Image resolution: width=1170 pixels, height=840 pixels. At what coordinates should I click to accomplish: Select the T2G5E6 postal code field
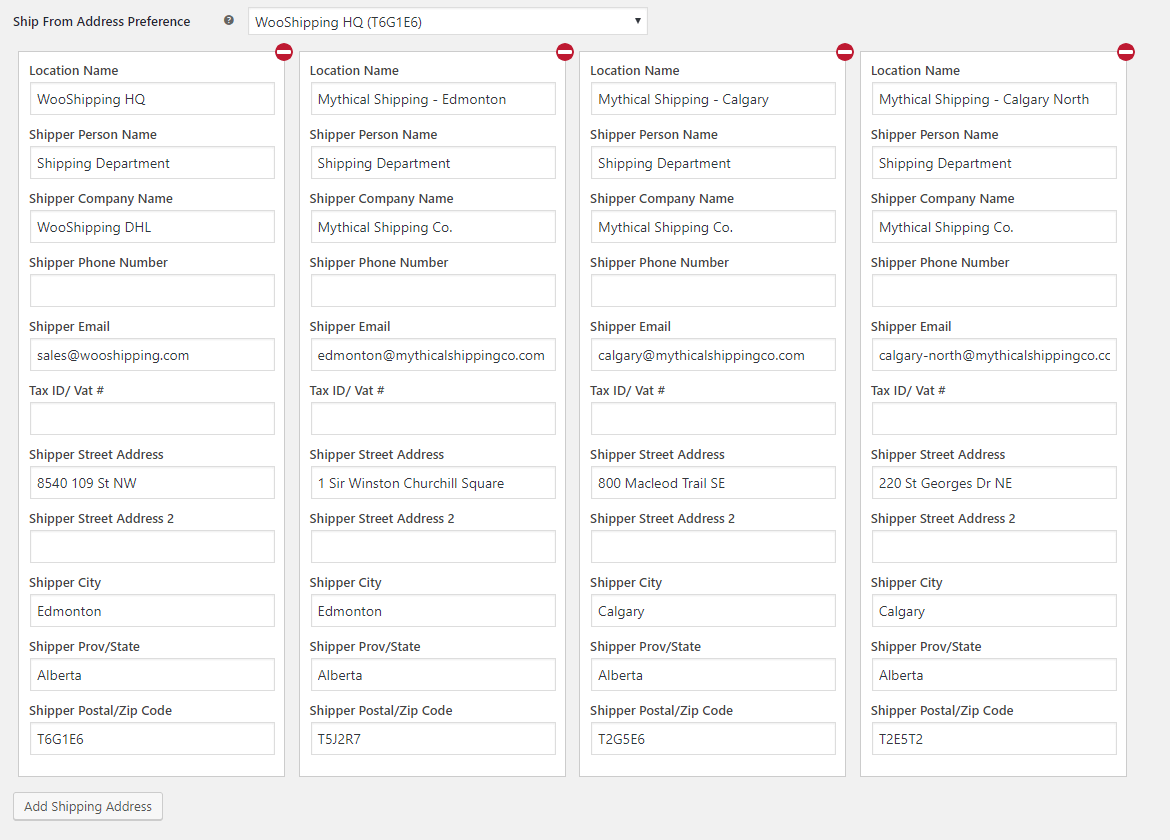tap(713, 739)
